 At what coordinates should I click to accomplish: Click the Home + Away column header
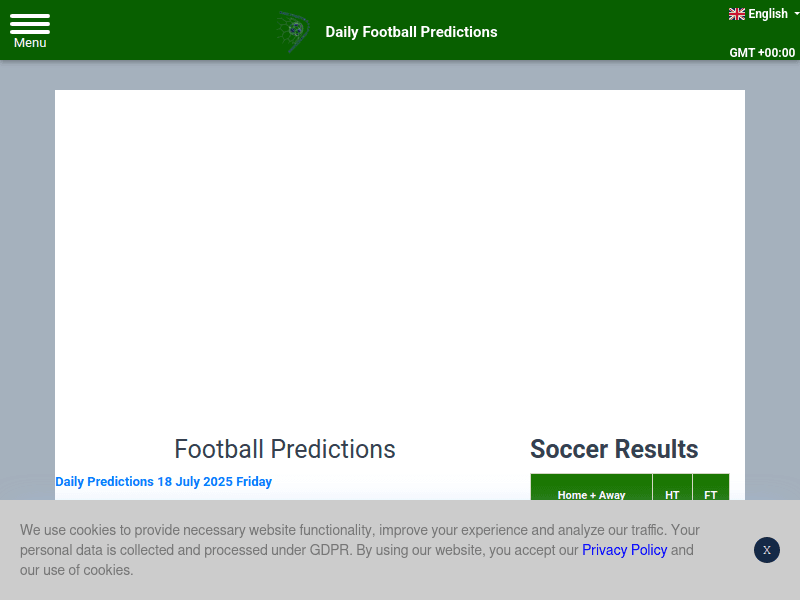tap(590, 494)
